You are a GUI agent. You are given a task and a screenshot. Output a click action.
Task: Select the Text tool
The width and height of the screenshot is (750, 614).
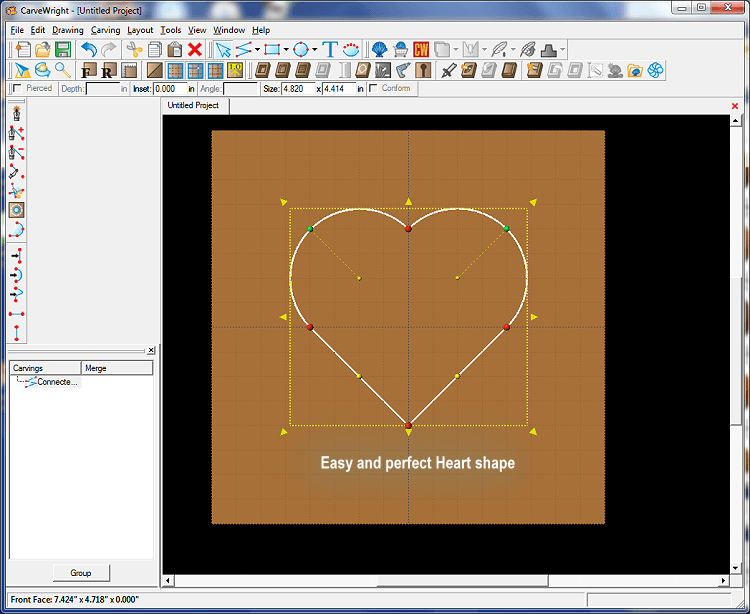coord(330,49)
